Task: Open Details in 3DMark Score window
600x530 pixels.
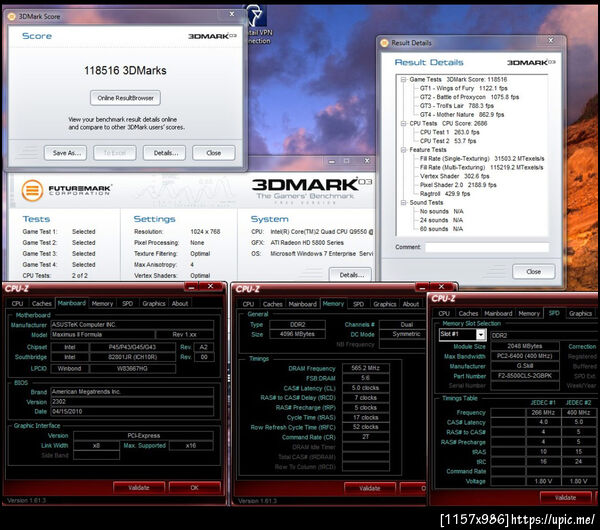Action: [164, 153]
